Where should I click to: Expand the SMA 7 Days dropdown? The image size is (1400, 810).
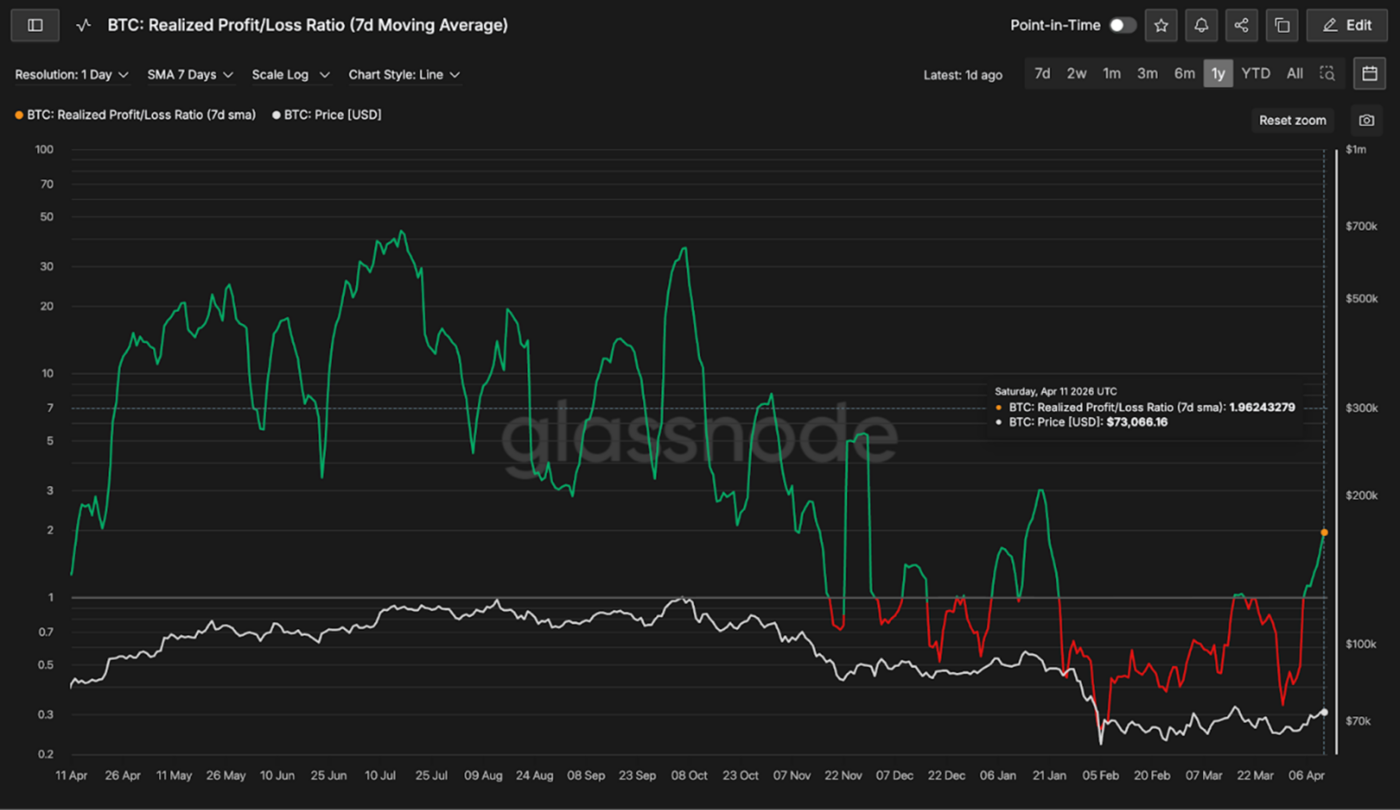pyautogui.click(x=190, y=75)
